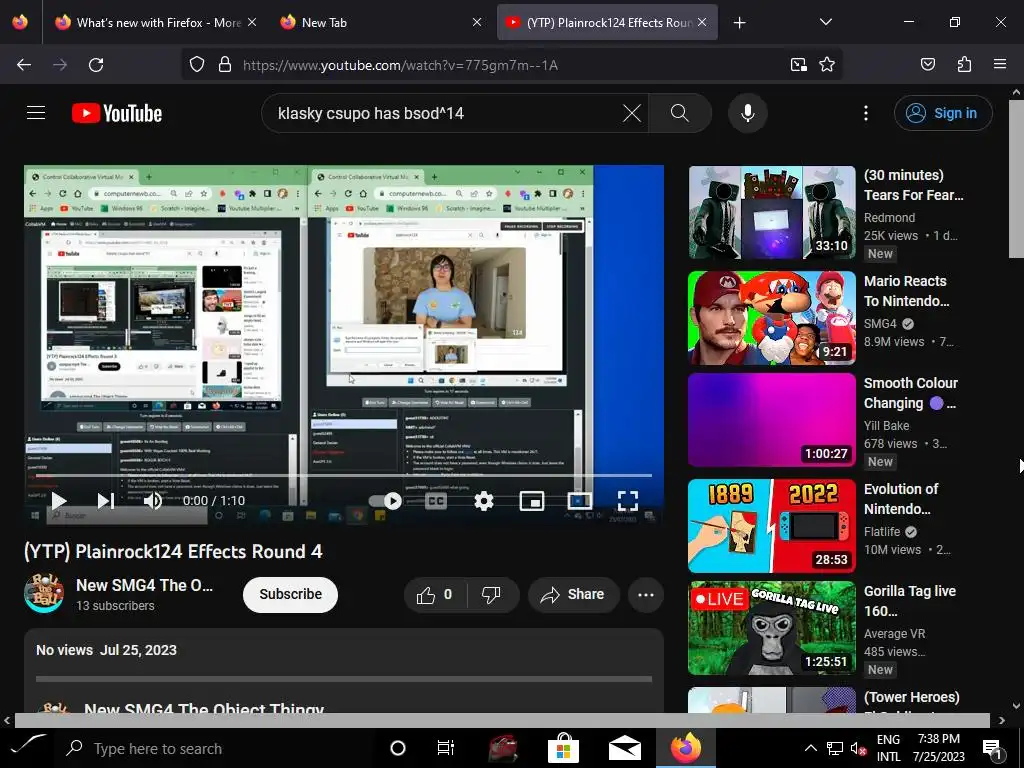
Task: Dislike this video
Action: [x=492, y=594]
